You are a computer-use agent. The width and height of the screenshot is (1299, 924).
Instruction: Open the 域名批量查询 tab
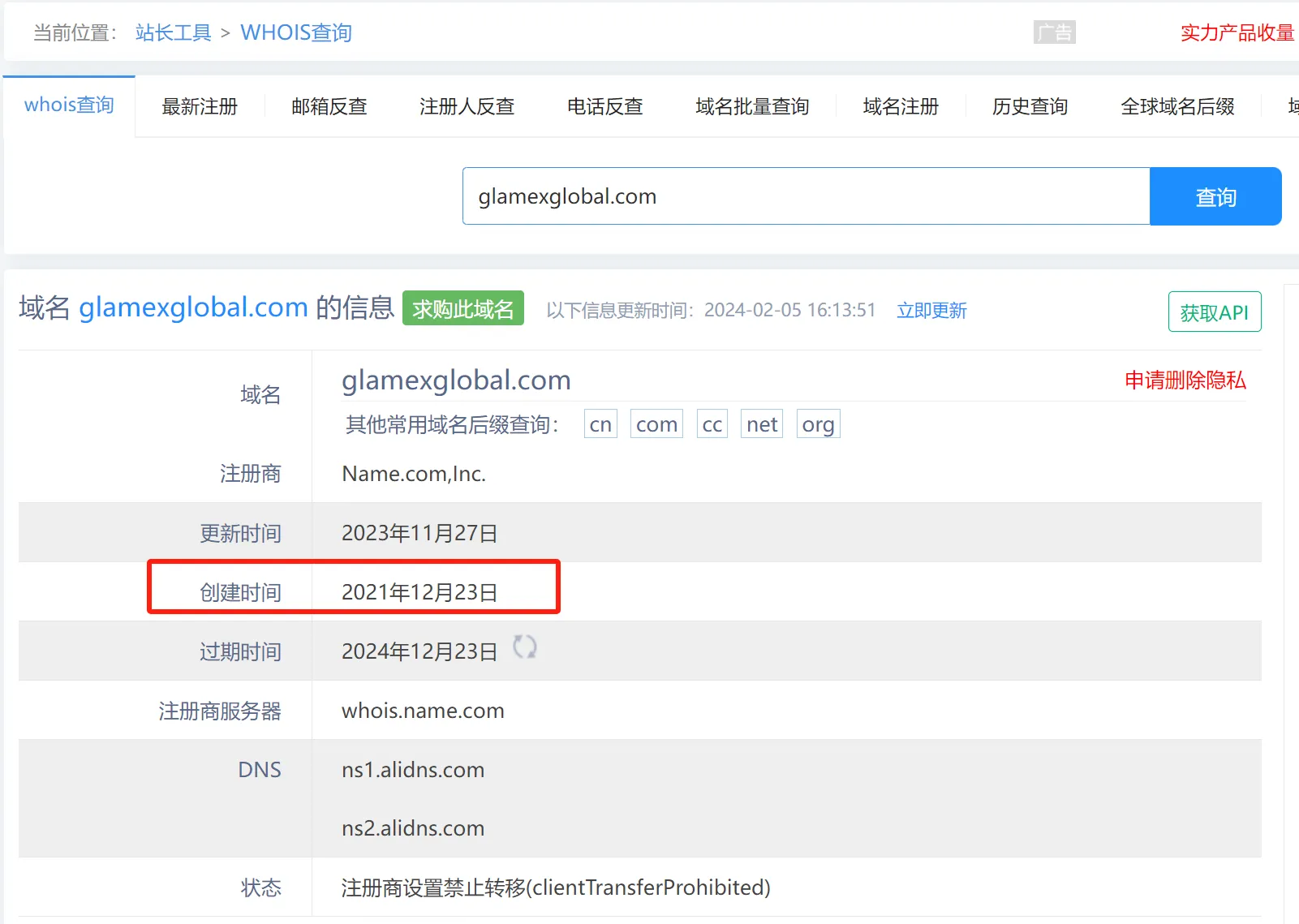click(x=752, y=106)
